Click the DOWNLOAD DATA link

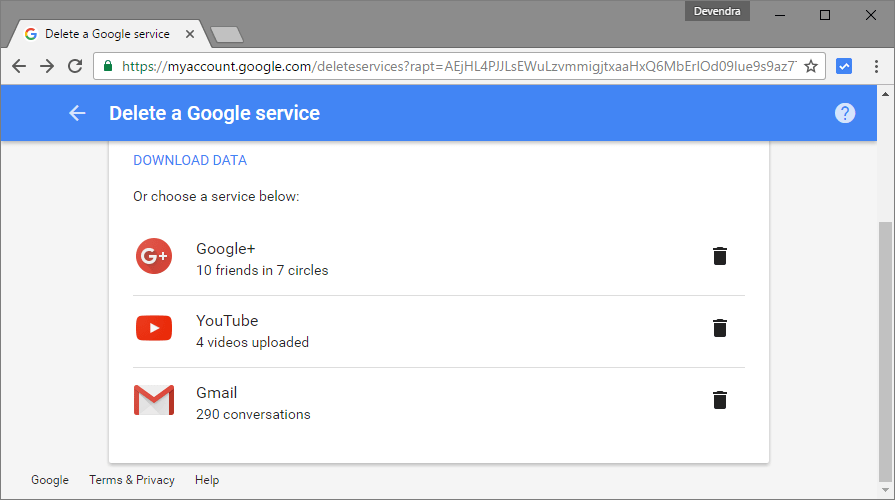pos(190,160)
